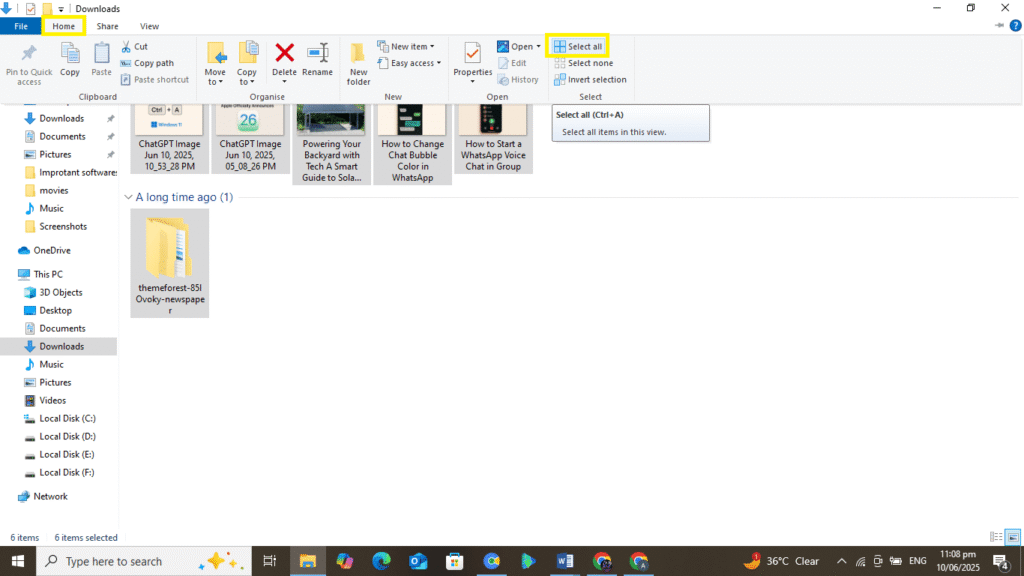This screenshot has width=1024, height=576.
Task: Collapse the 'A long time ago' group
Action: pos(128,197)
